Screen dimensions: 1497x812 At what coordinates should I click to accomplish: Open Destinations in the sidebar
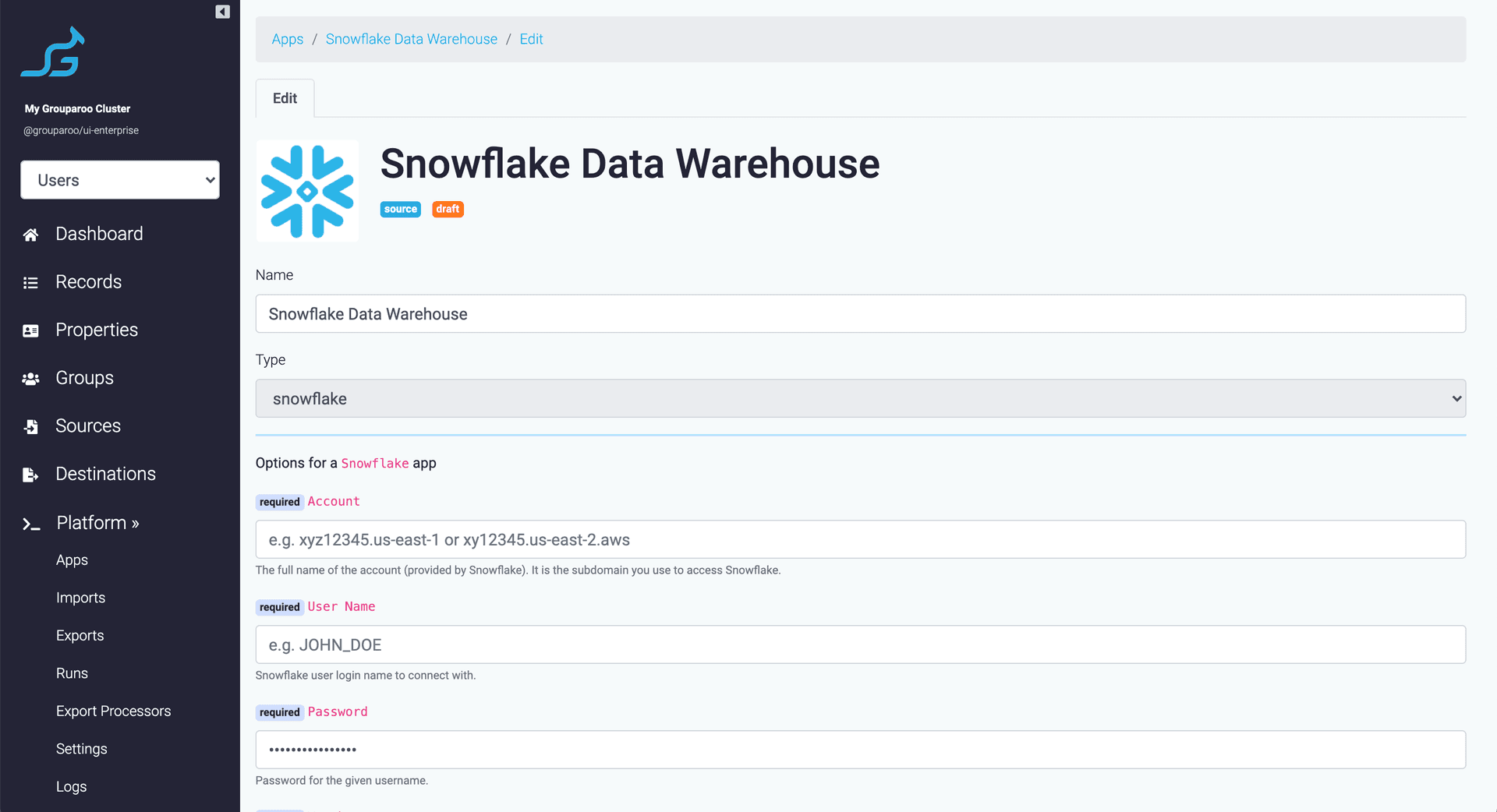(x=105, y=474)
